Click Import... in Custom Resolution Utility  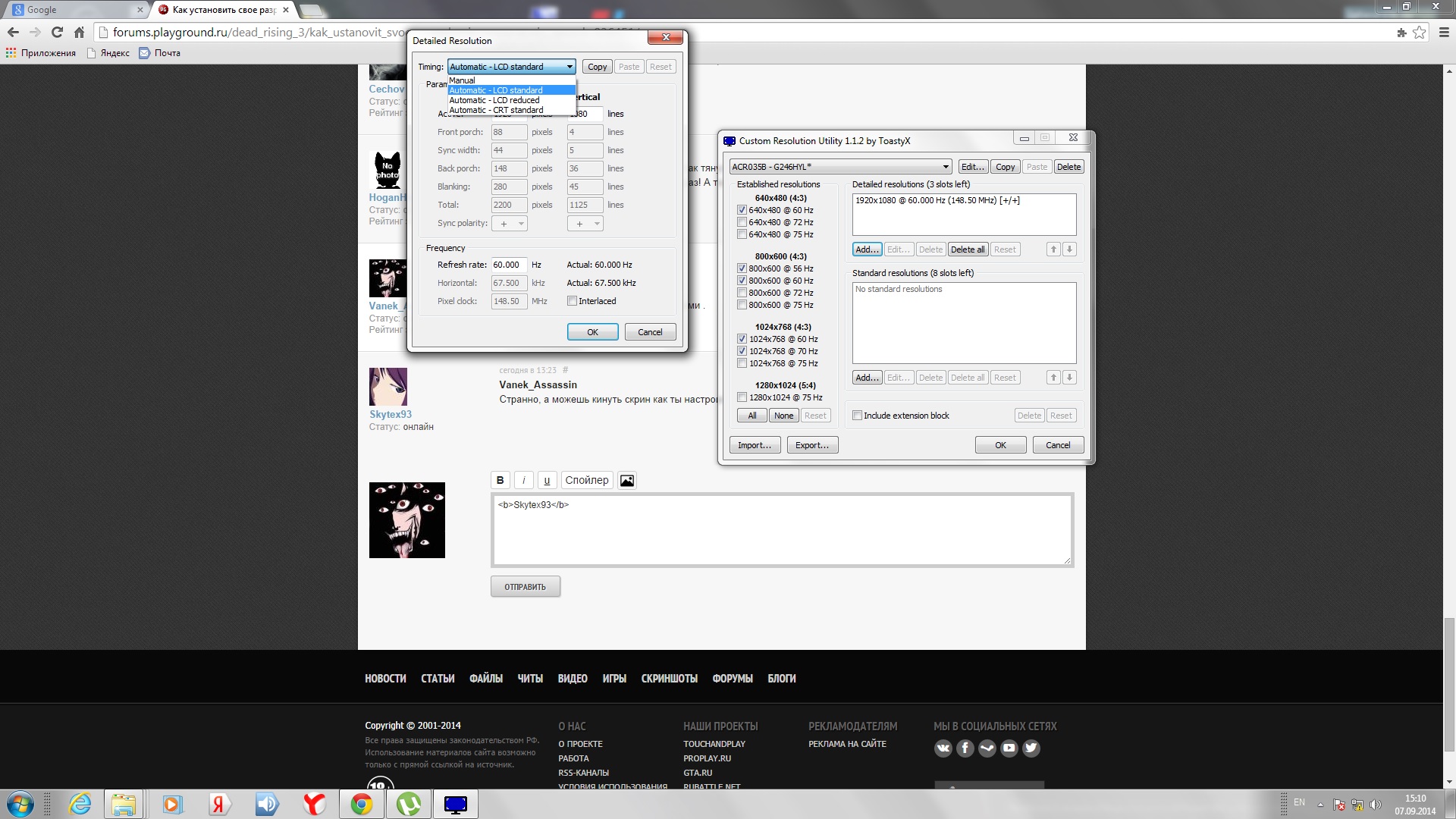(x=755, y=445)
